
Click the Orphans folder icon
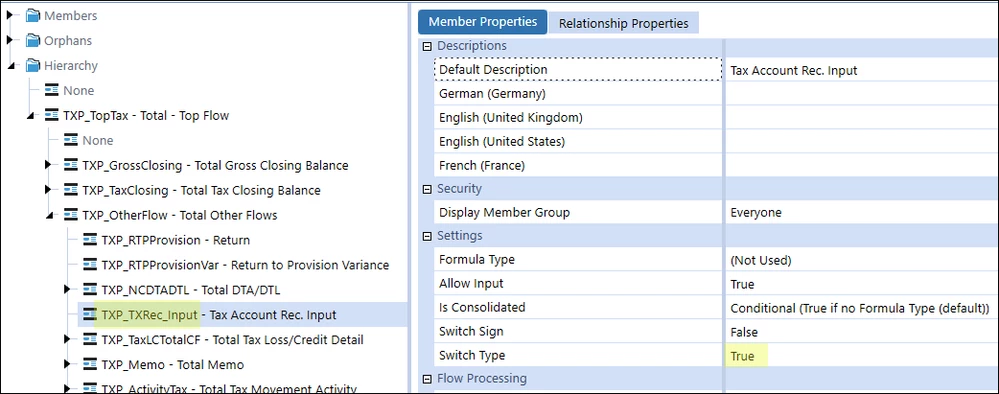coord(32,41)
